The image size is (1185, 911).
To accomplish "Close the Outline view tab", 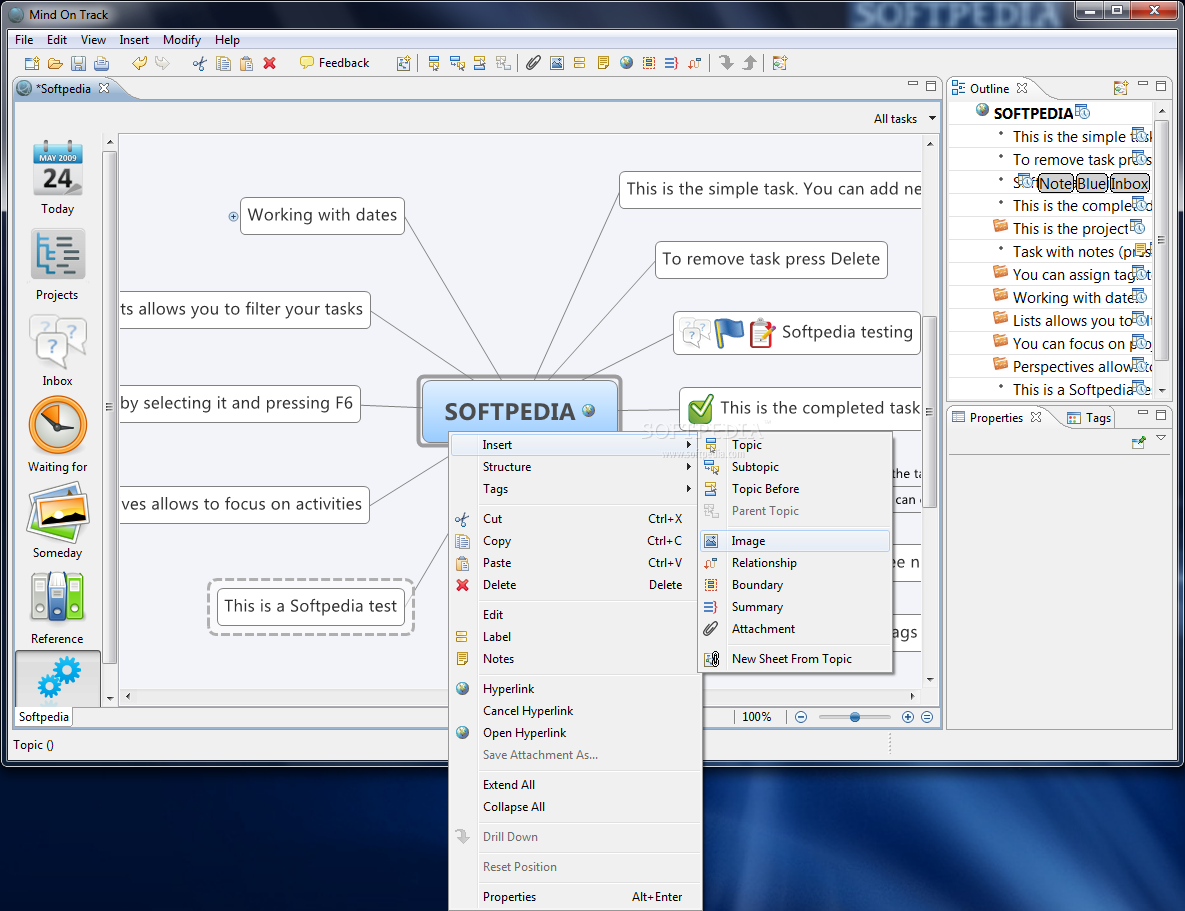I will (1022, 88).
